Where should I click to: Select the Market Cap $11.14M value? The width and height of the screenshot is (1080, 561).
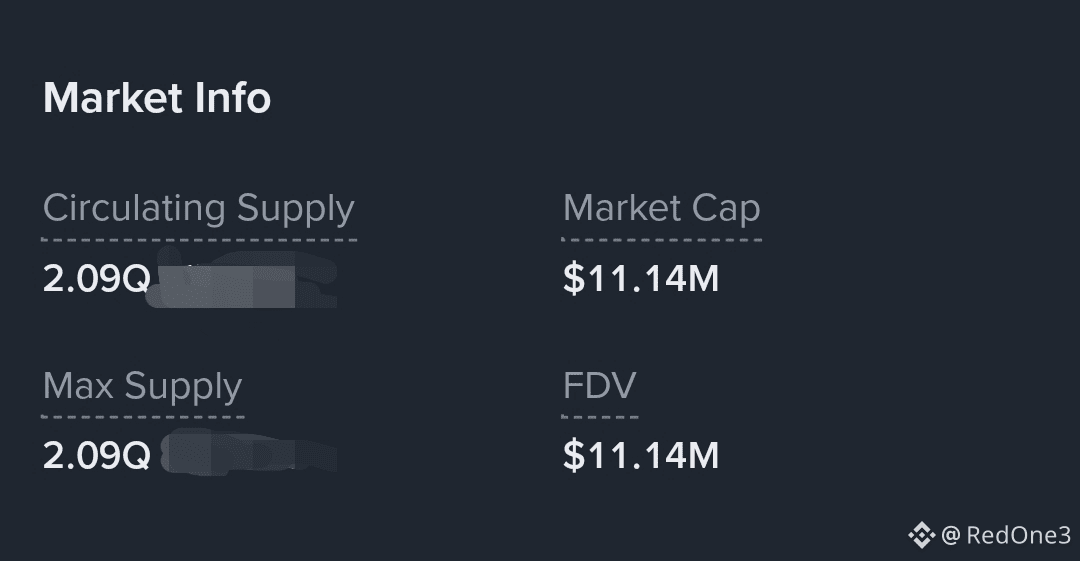pos(641,279)
